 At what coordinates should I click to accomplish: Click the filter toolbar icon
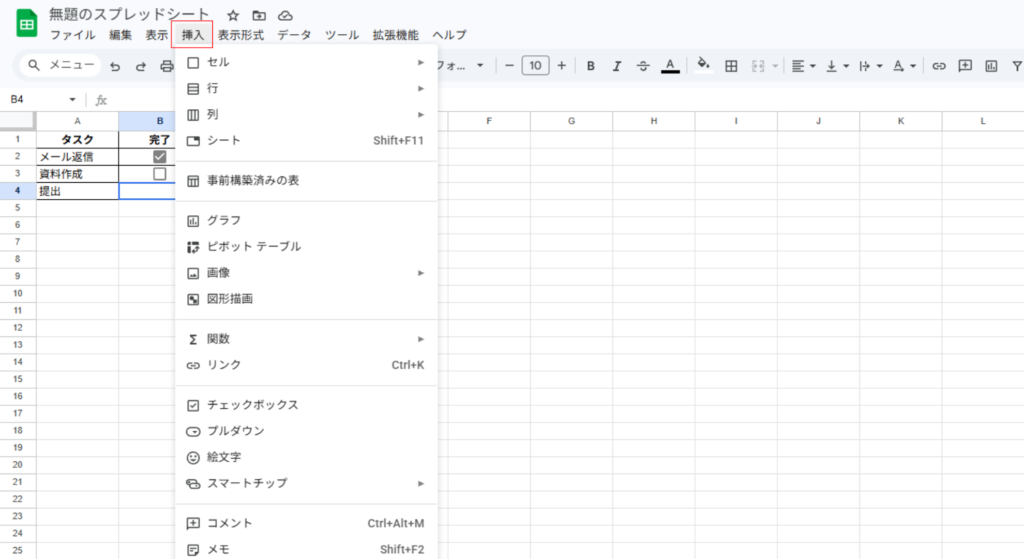[x=1017, y=66]
